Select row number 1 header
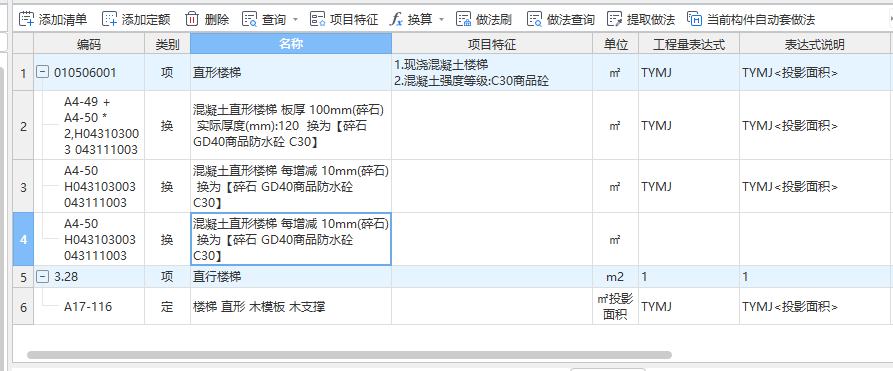 [23, 73]
